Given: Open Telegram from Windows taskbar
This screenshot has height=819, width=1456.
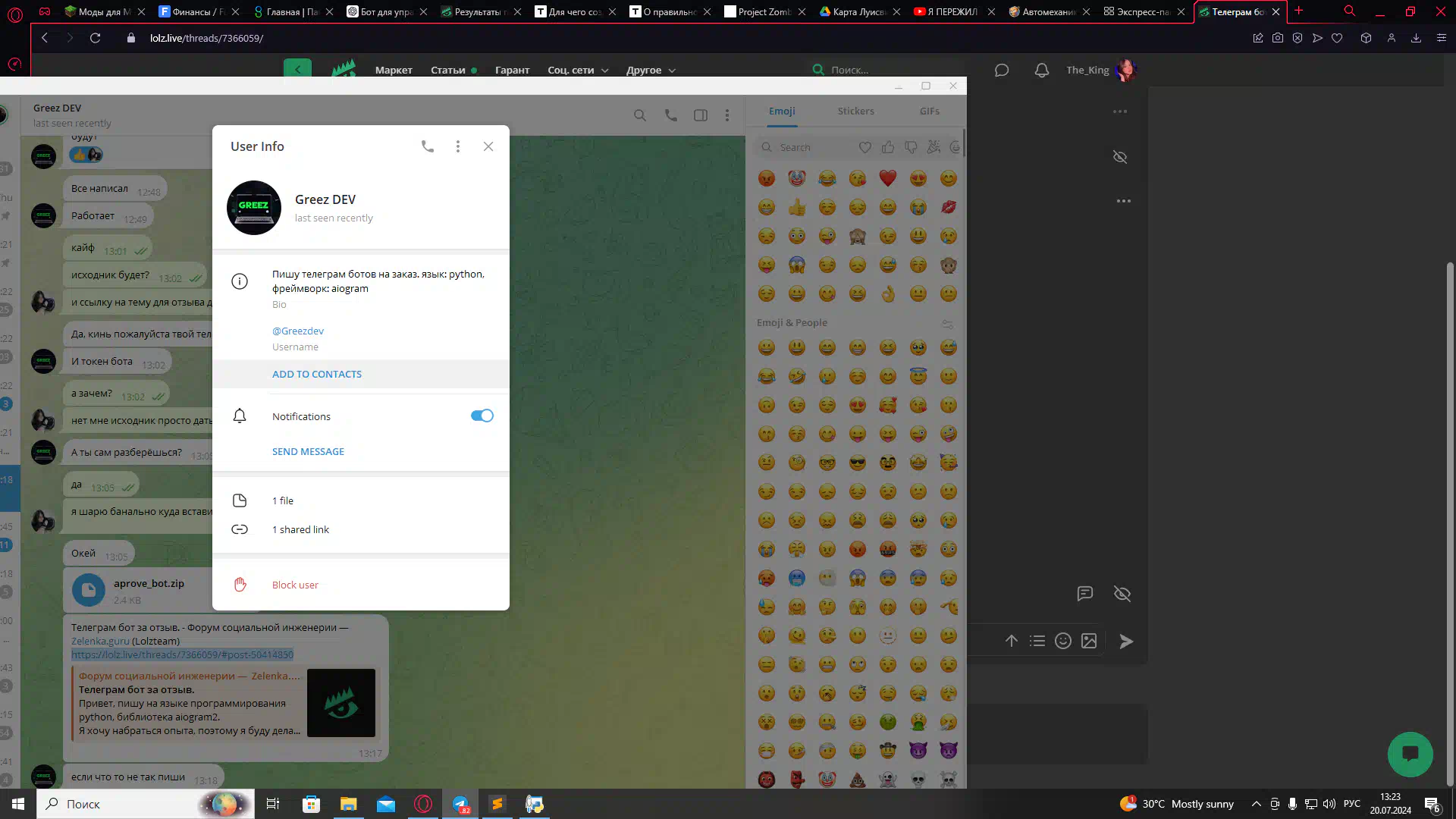Looking at the screenshot, I should [460, 804].
